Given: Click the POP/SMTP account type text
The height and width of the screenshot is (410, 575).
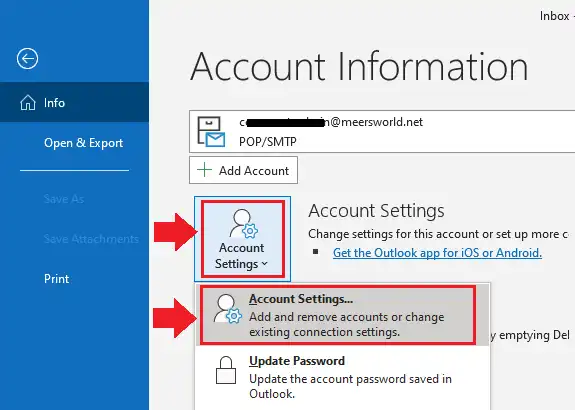Looking at the screenshot, I should (267, 142).
